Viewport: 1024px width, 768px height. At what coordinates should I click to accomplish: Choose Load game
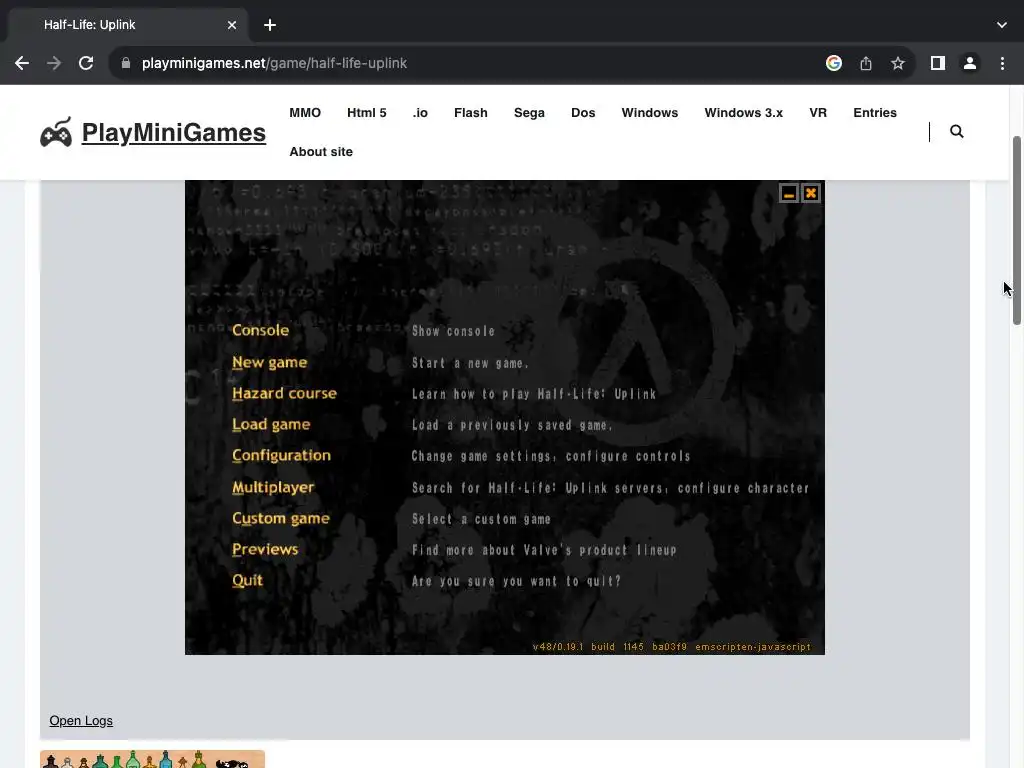(271, 424)
